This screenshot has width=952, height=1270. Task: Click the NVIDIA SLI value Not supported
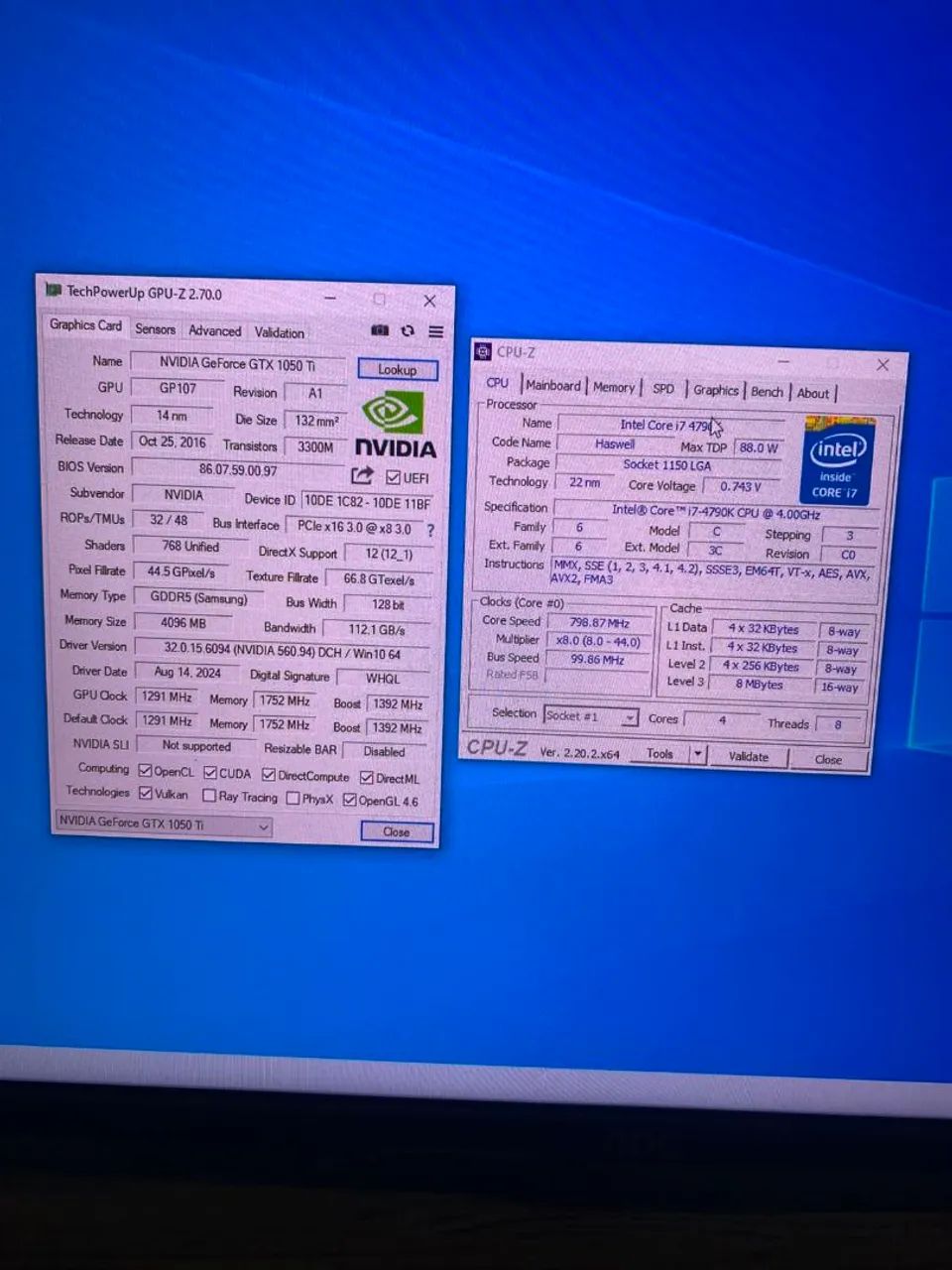[x=196, y=746]
